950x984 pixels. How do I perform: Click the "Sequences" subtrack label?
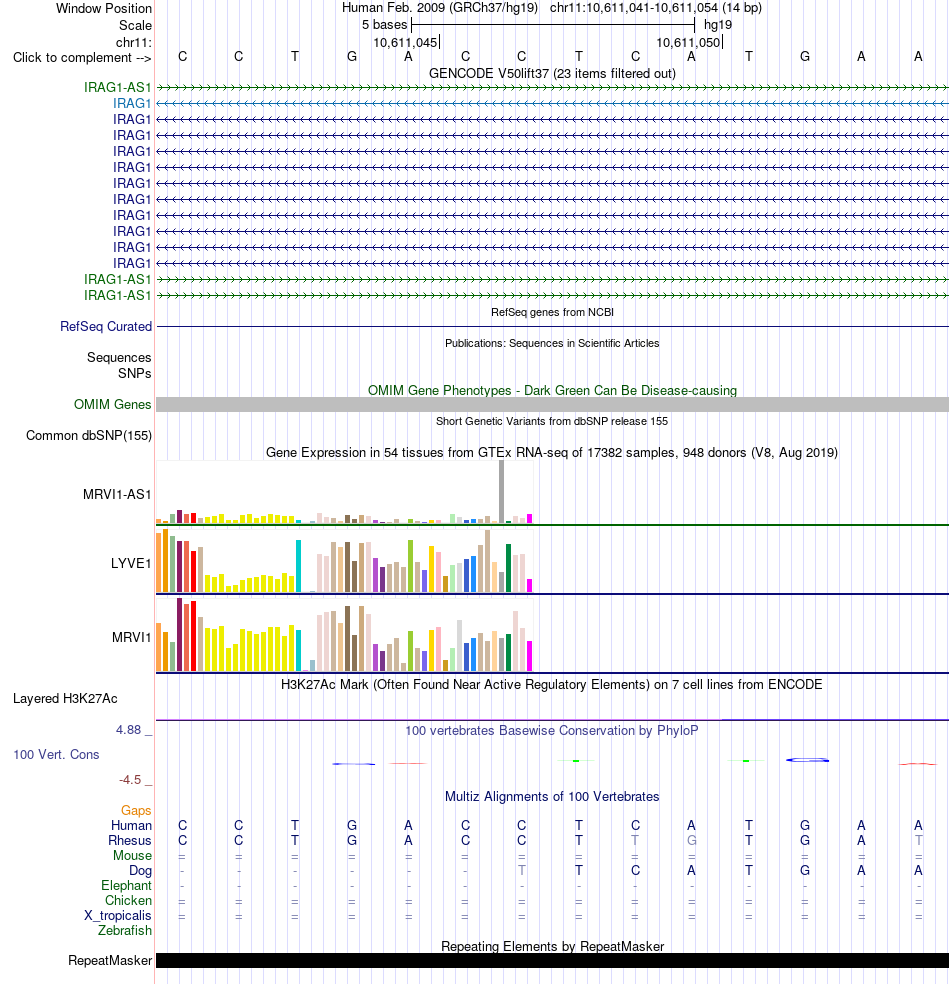(119, 358)
